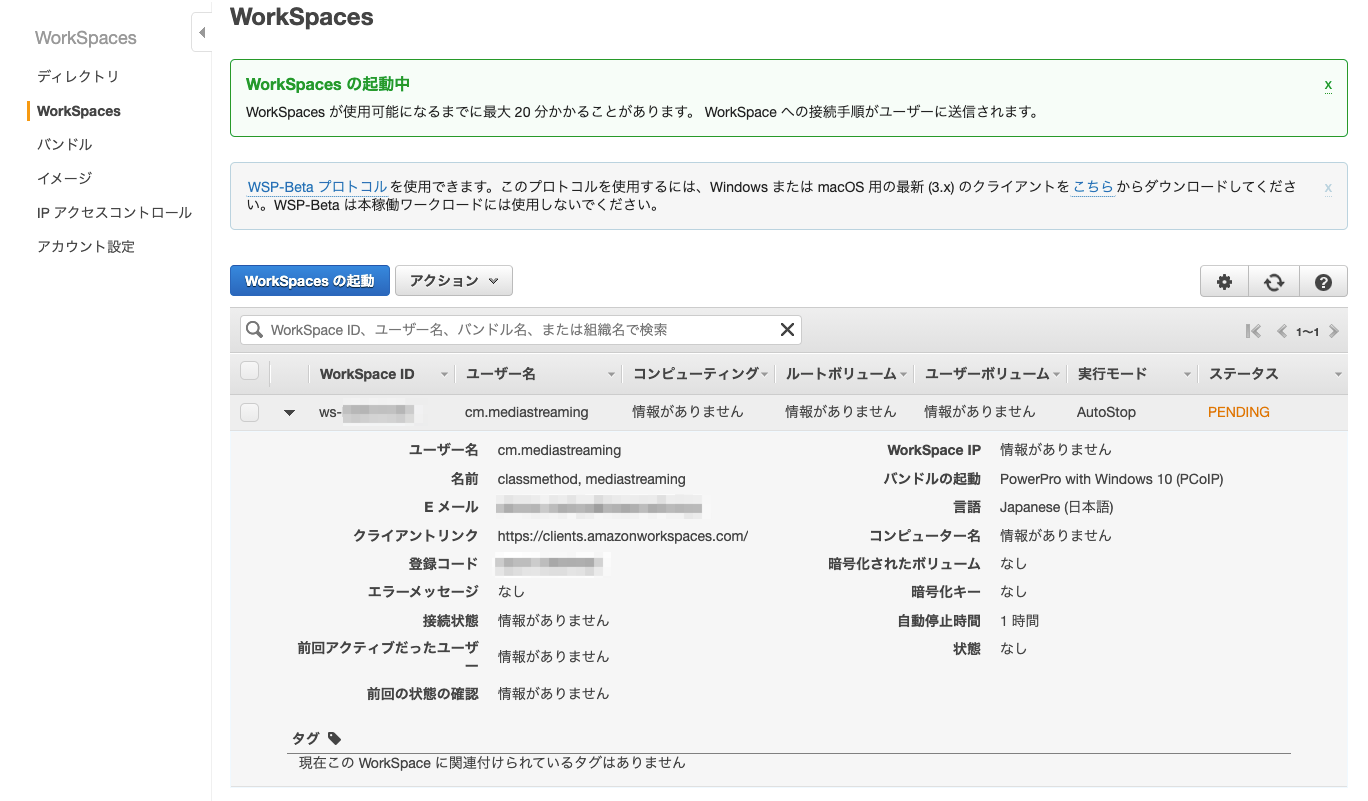Tick the select-all checkbox in header
The image size is (1368, 801).
tap(250, 372)
